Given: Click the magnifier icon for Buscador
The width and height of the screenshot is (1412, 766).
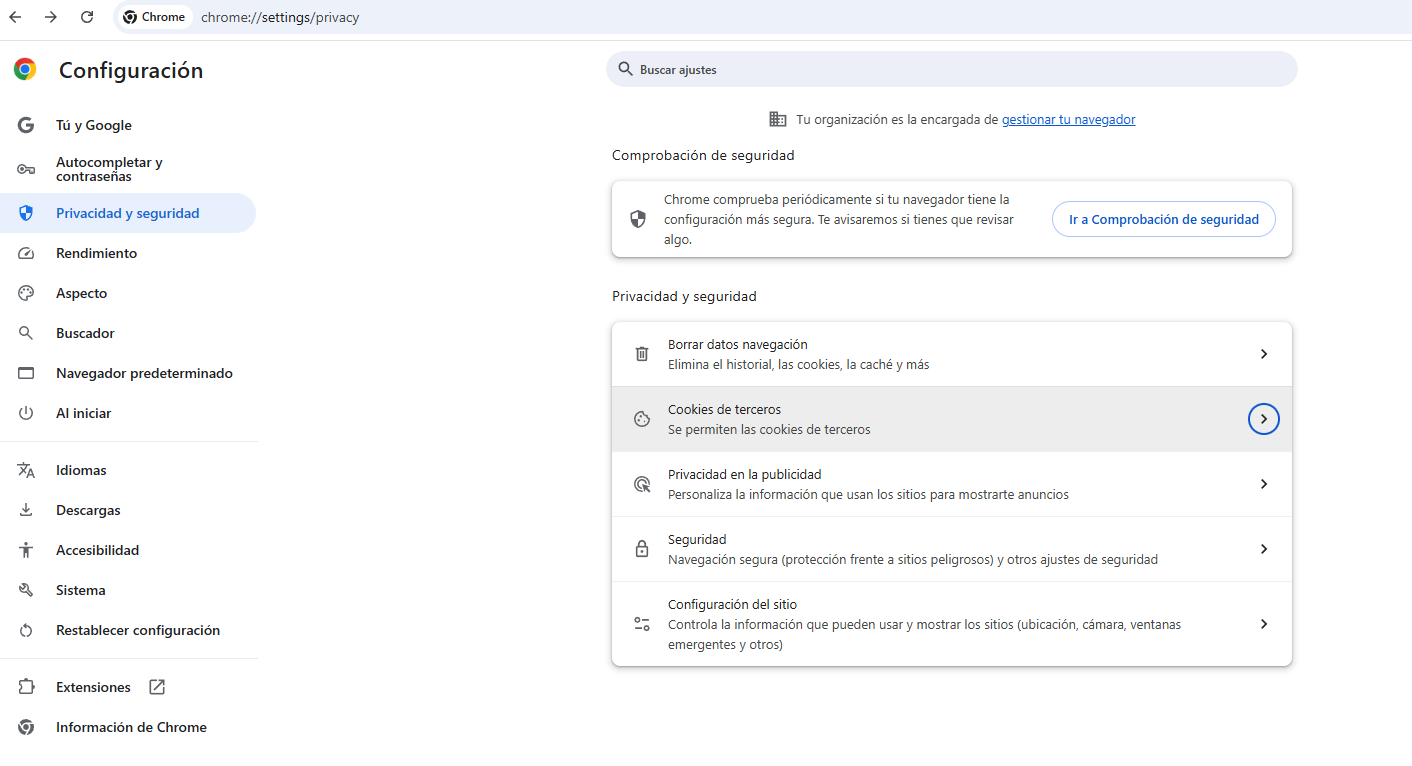Looking at the screenshot, I should tap(26, 333).
